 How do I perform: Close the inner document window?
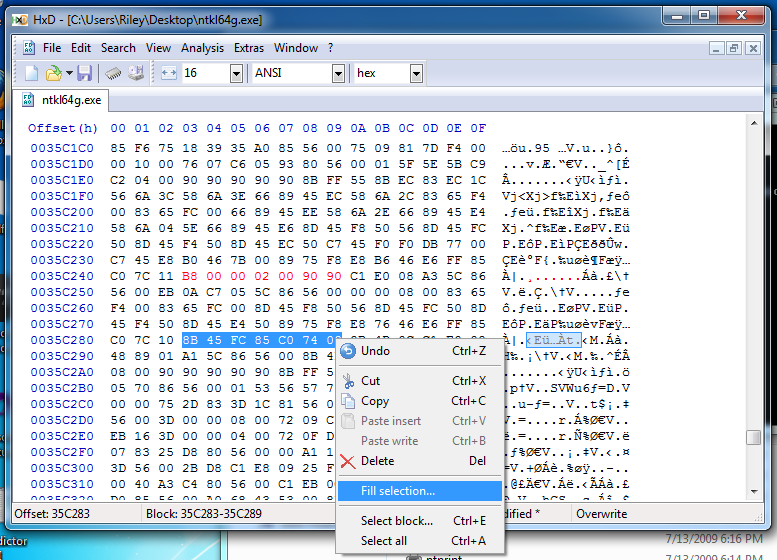(753, 48)
